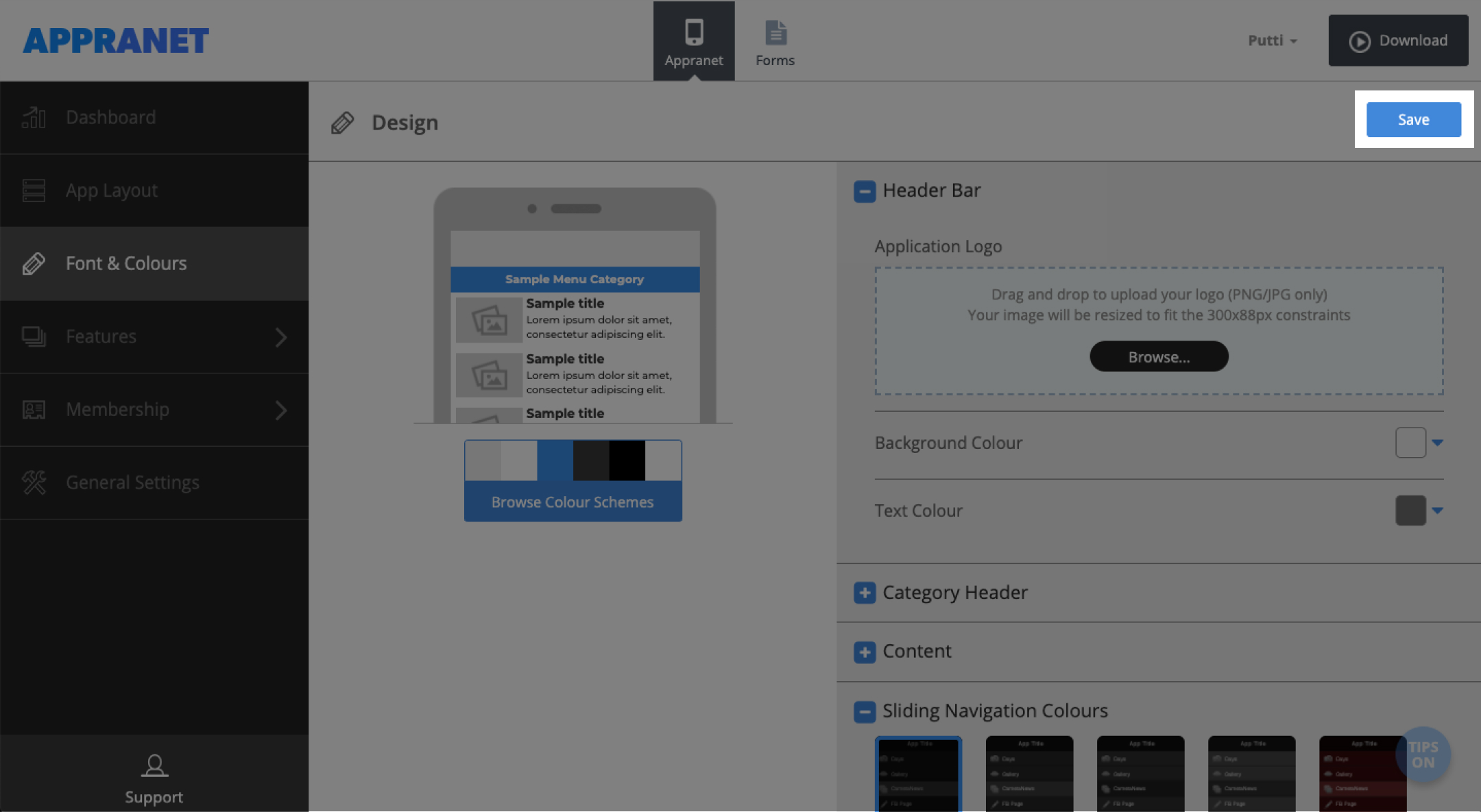This screenshot has height=812, width=1481.
Task: Select the first blue-outlined navigation theme
Action: pyautogui.click(x=918, y=774)
